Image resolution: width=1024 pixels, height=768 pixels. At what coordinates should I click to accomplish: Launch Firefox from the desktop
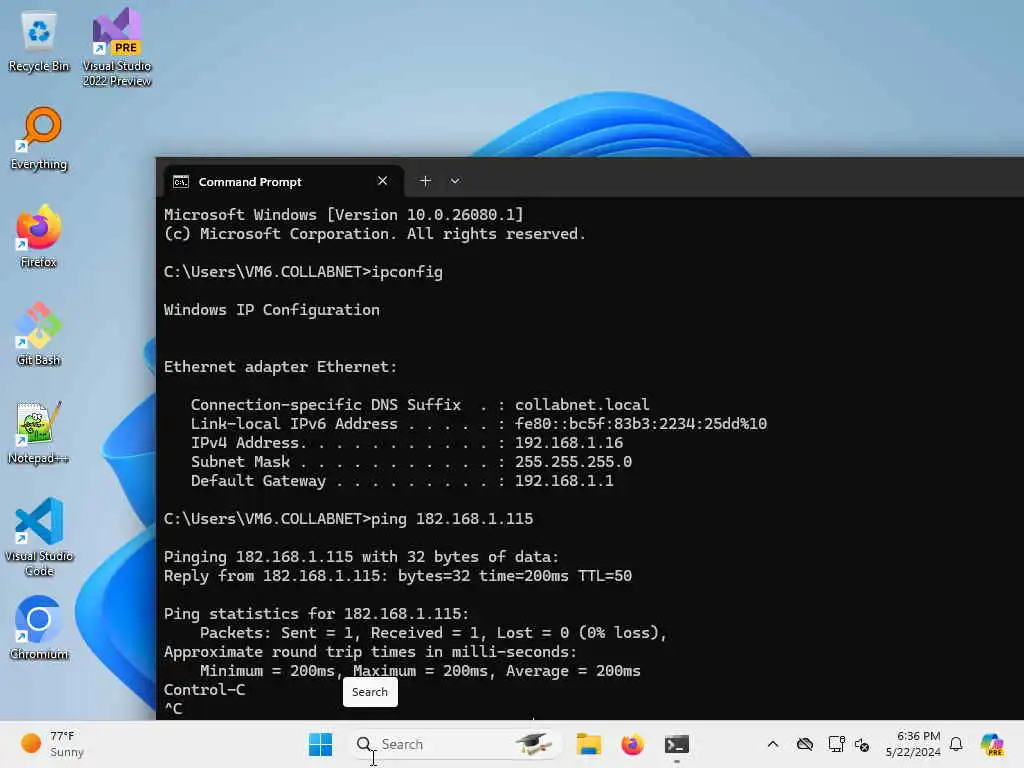point(39,236)
